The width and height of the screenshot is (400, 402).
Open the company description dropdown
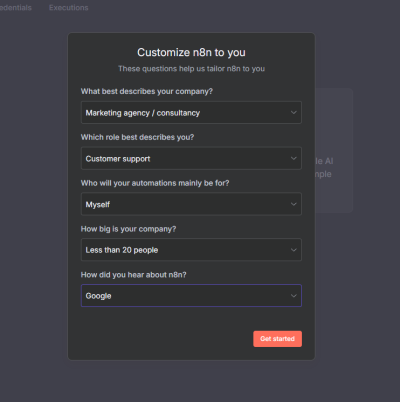[191, 113]
